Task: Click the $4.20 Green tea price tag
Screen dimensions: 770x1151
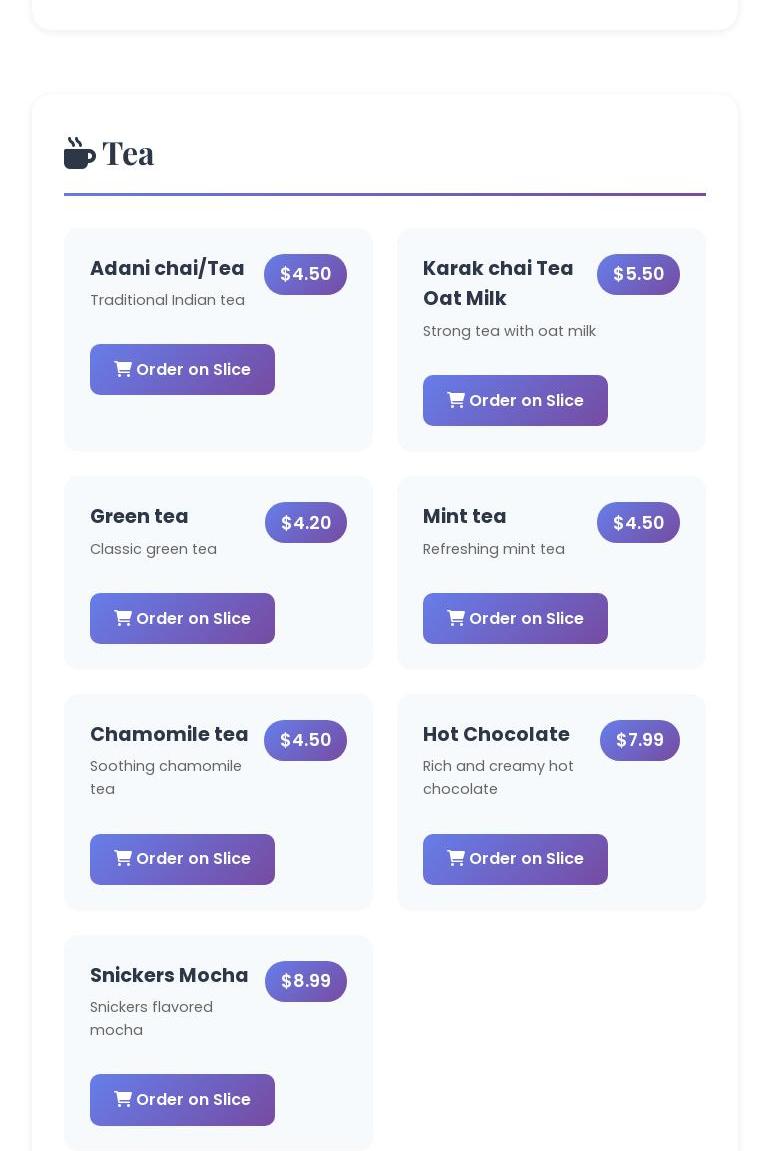Action: (x=306, y=522)
